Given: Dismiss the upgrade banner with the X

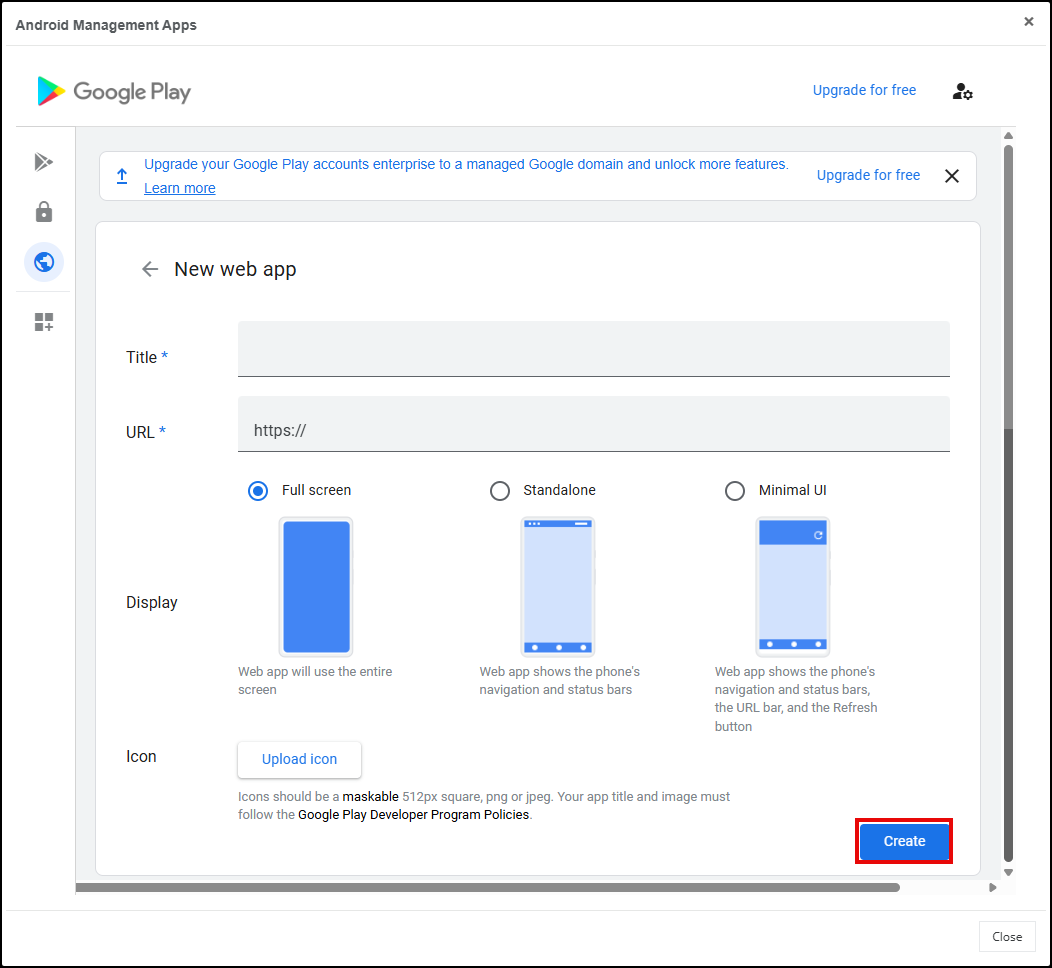Looking at the screenshot, I should 951,176.
